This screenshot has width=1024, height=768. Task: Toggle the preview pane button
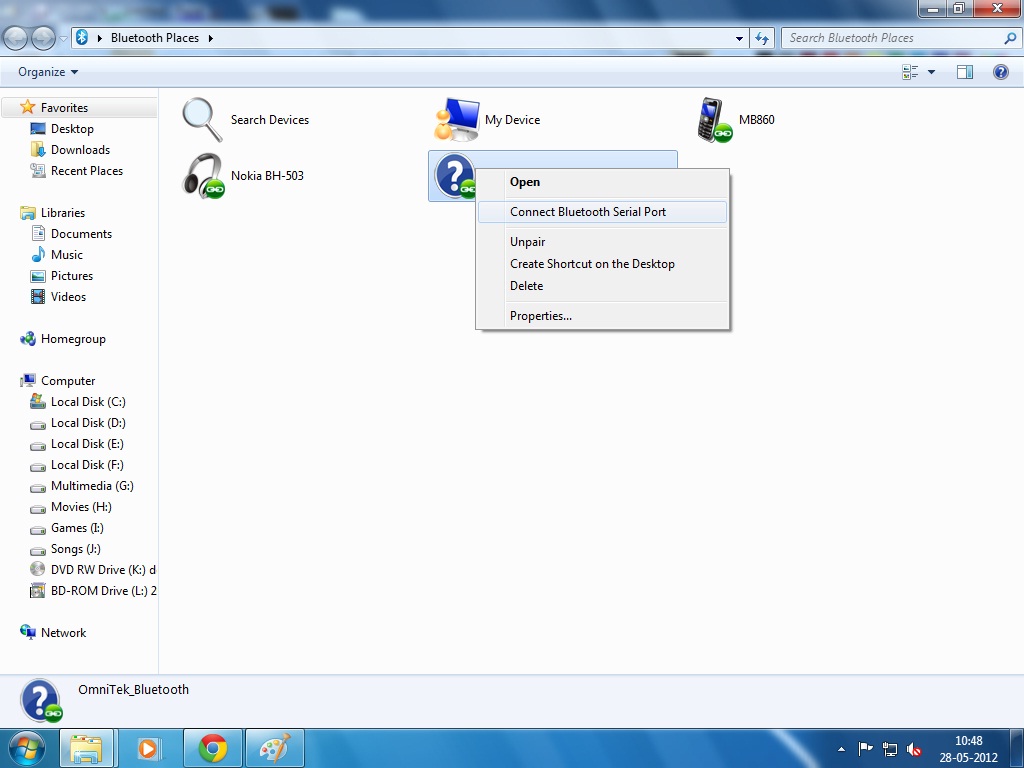[x=965, y=72]
